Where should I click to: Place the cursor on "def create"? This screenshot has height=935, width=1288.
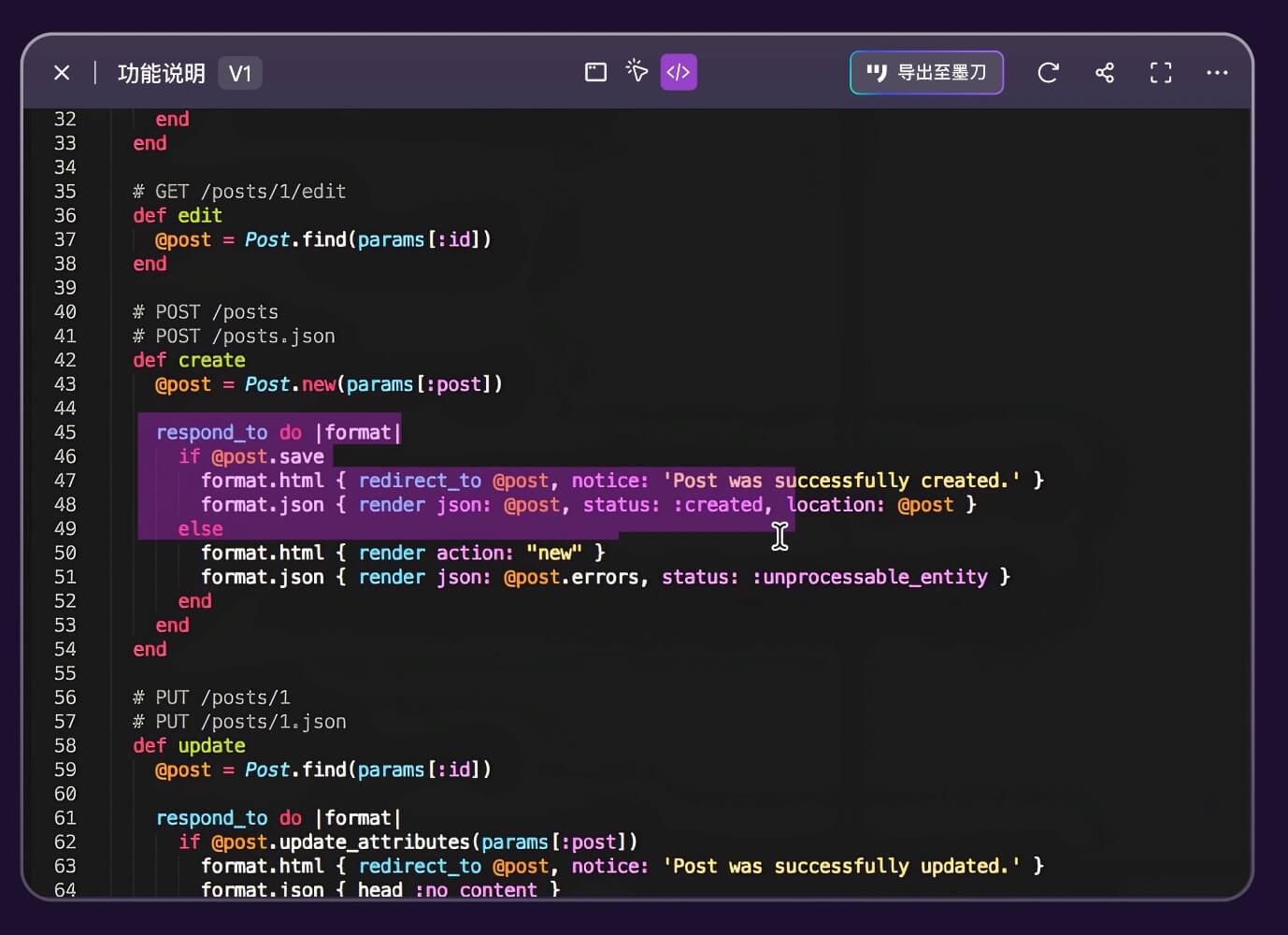pos(189,360)
